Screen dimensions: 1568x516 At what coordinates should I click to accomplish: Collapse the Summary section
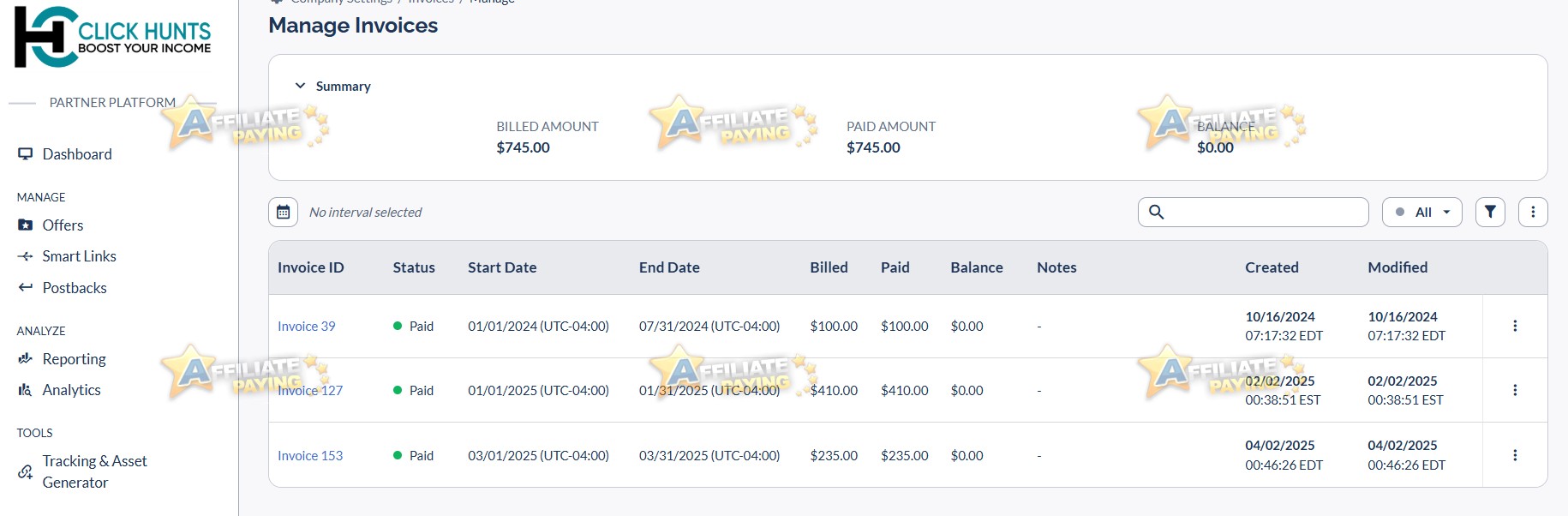pos(300,86)
